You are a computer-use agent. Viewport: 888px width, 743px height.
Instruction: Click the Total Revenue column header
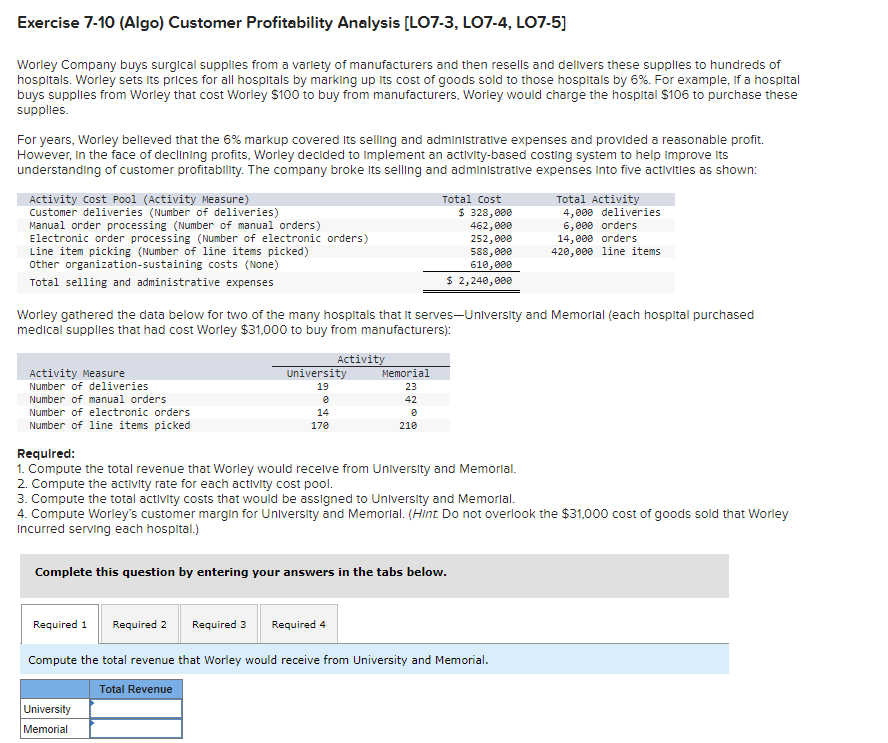point(136,689)
